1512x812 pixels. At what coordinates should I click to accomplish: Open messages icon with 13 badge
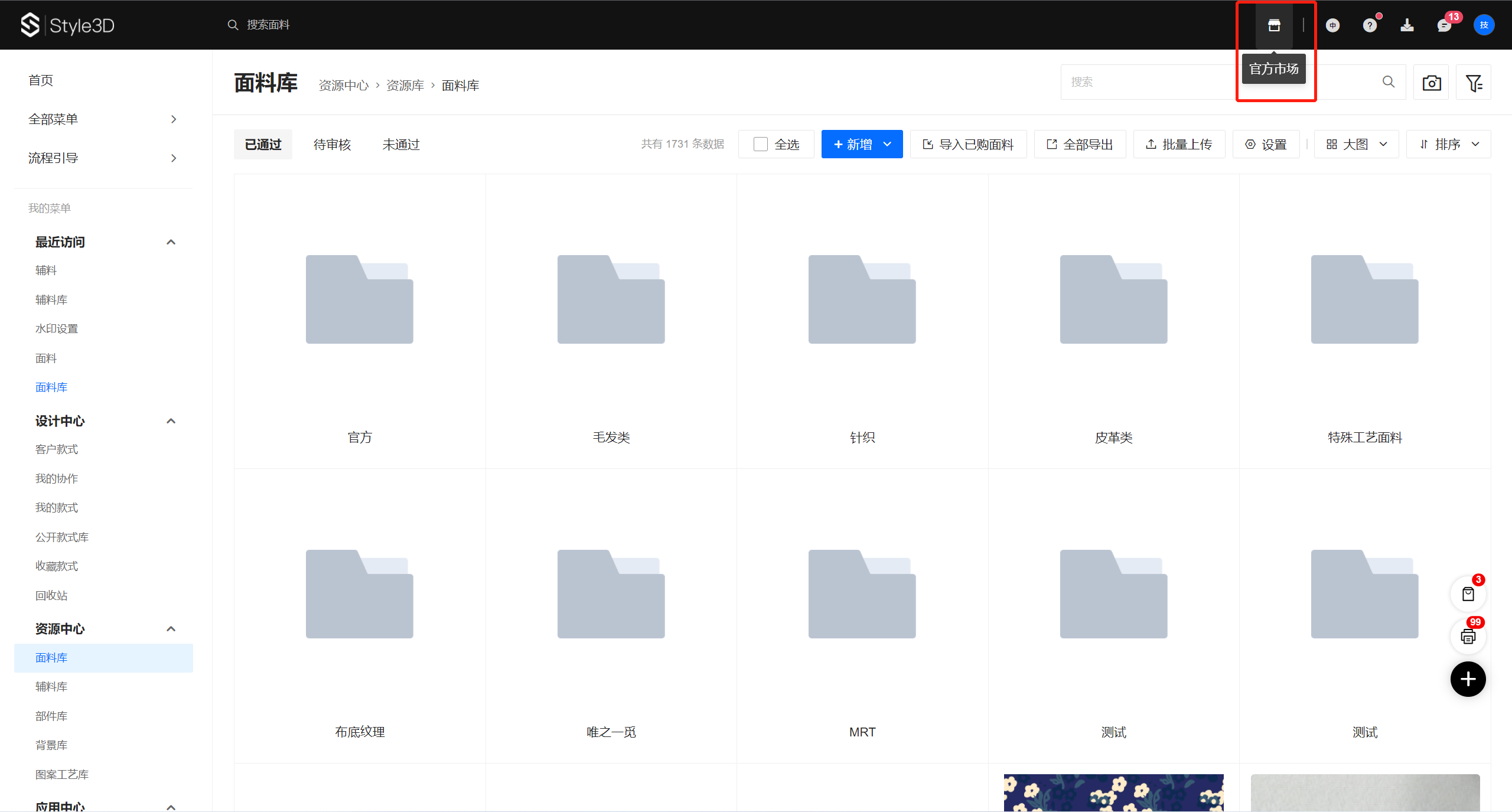click(1444, 25)
